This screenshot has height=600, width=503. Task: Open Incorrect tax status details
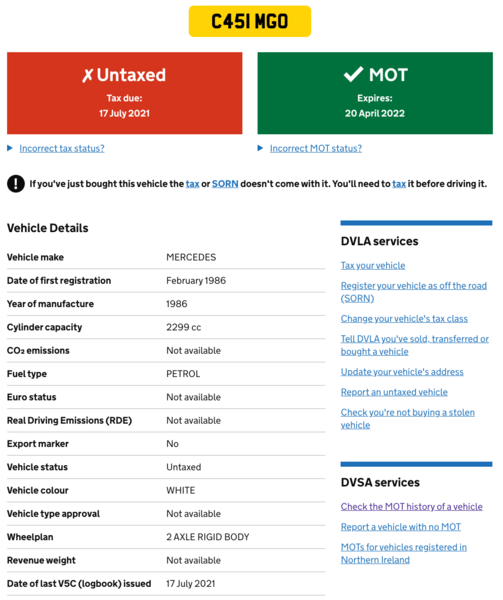[62, 148]
